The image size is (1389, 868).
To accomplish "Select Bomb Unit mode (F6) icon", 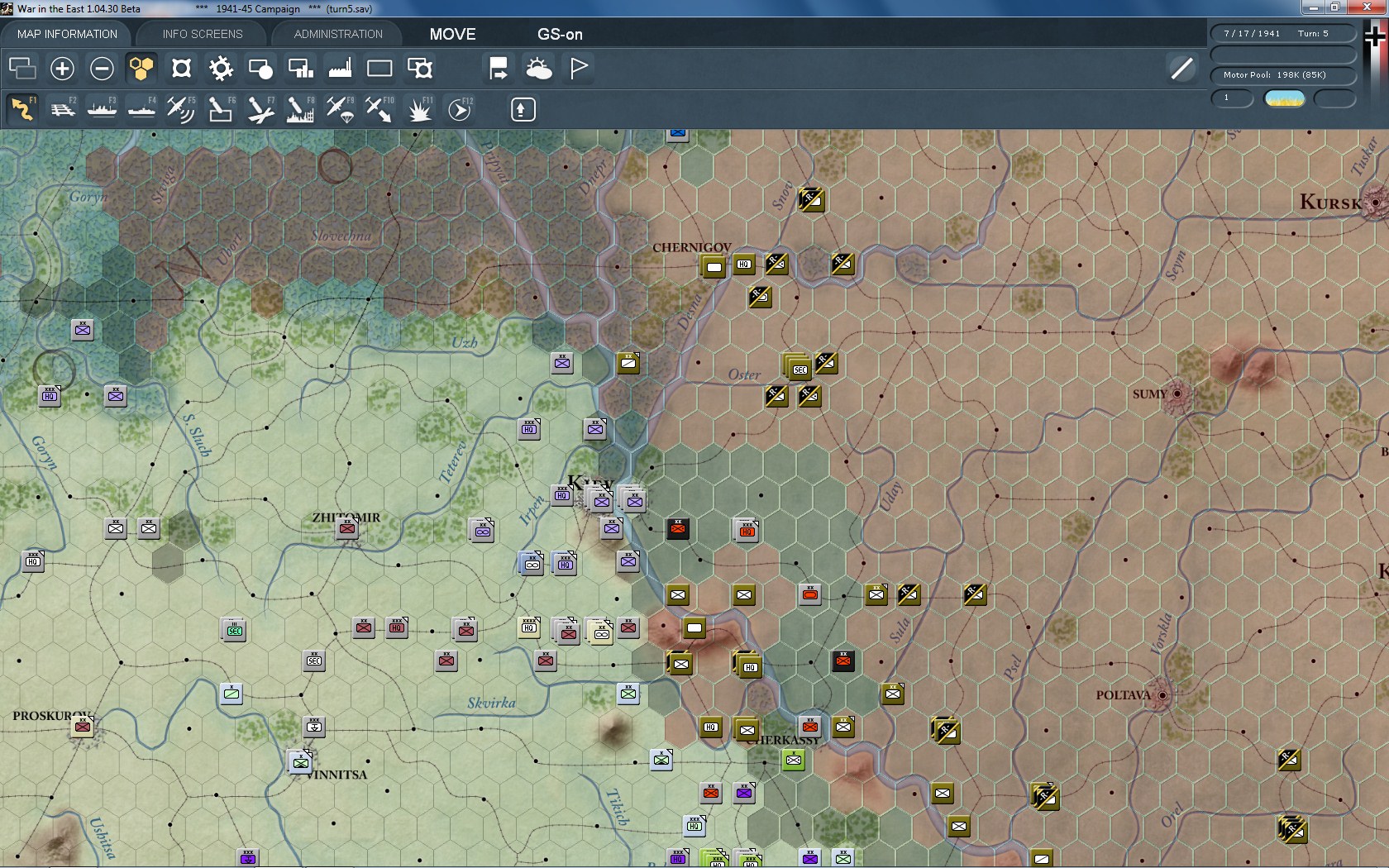I will 221,109.
